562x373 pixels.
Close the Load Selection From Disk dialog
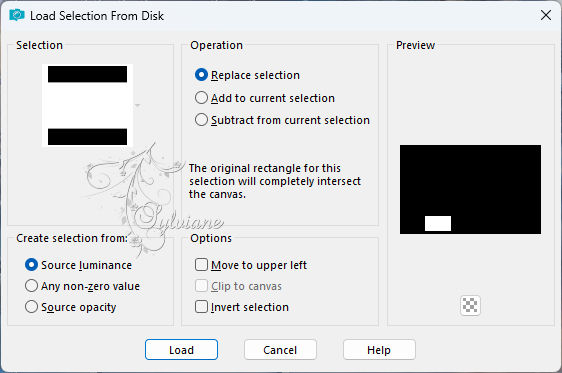[x=546, y=15]
